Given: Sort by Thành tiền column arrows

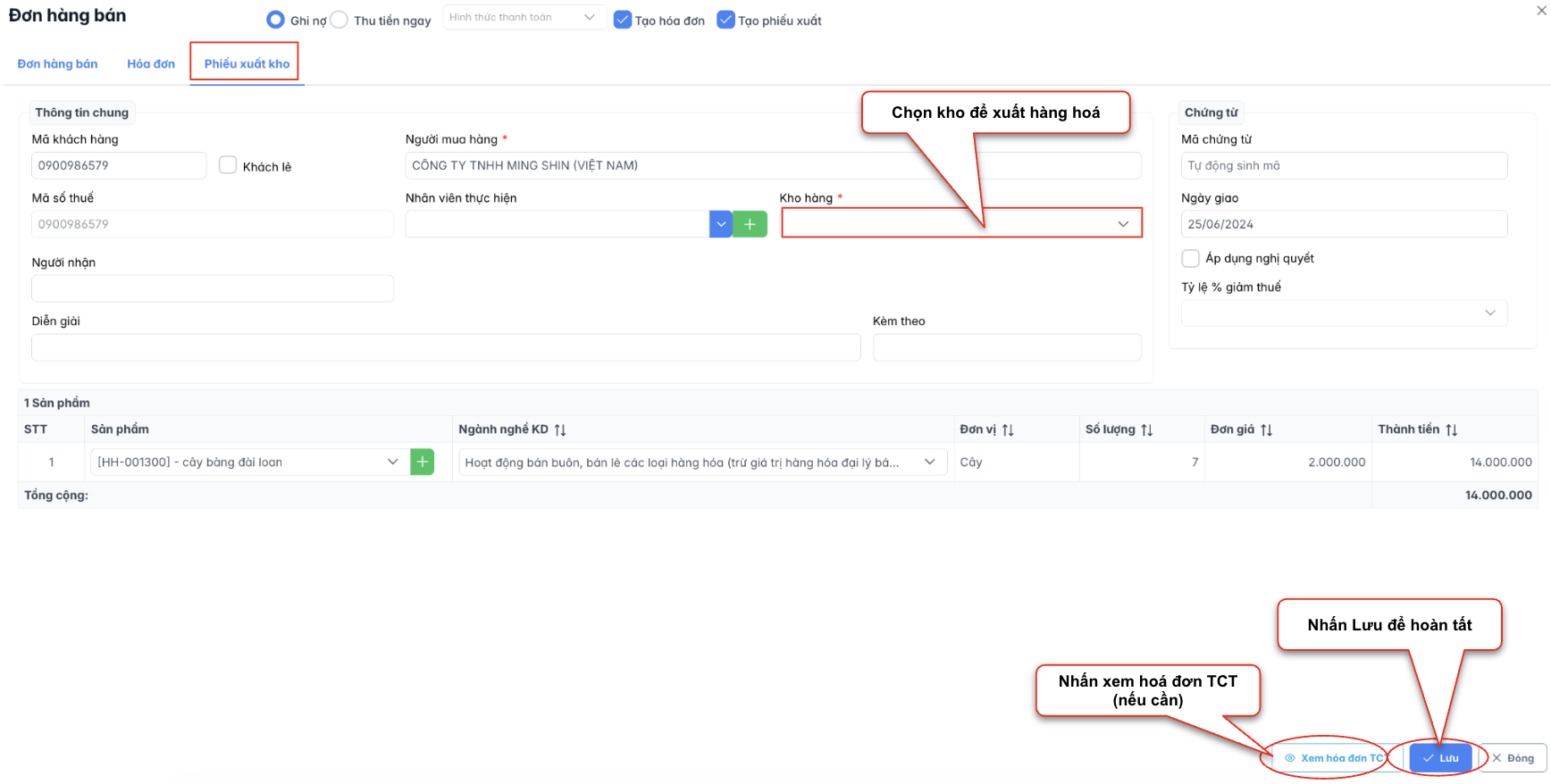Looking at the screenshot, I should click(1452, 430).
